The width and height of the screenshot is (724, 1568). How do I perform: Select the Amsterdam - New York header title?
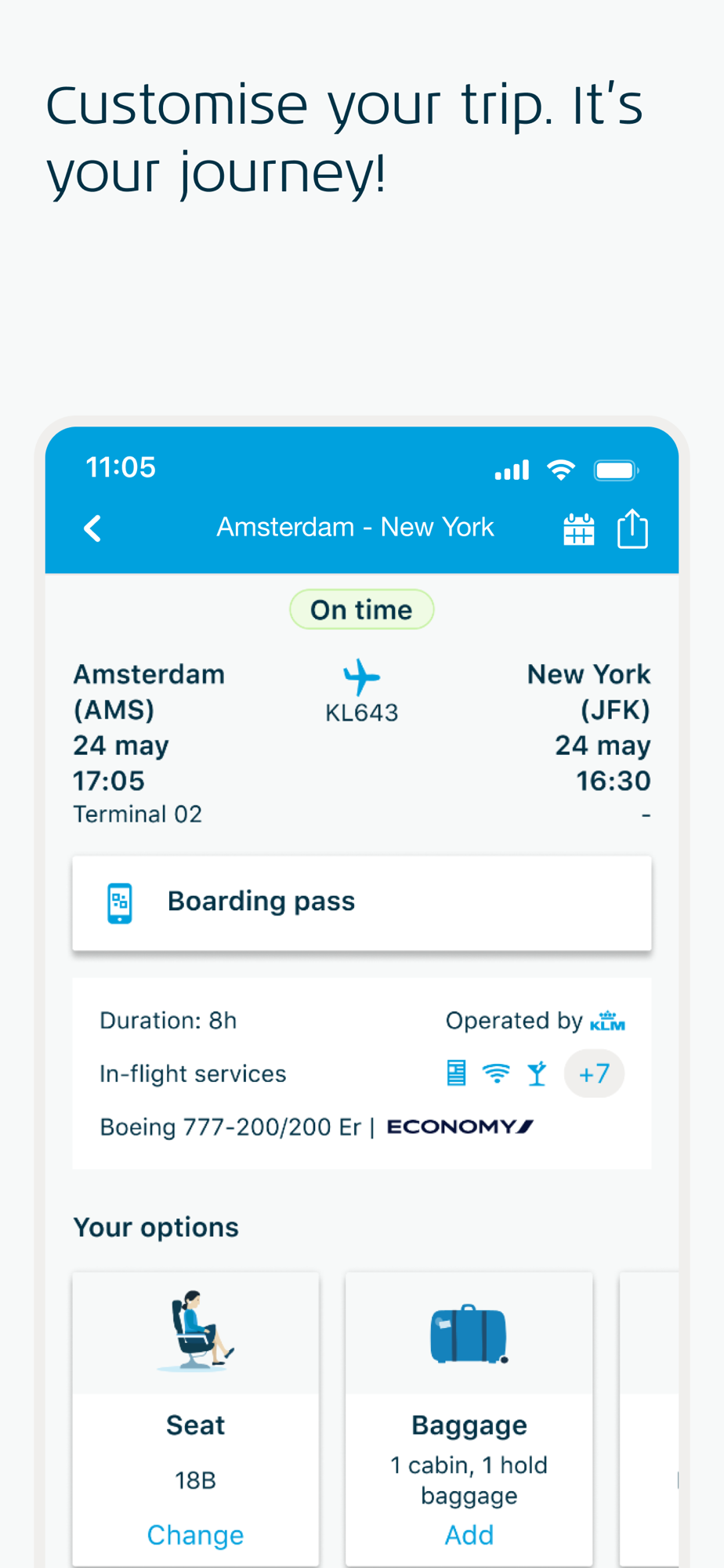pyautogui.click(x=355, y=527)
